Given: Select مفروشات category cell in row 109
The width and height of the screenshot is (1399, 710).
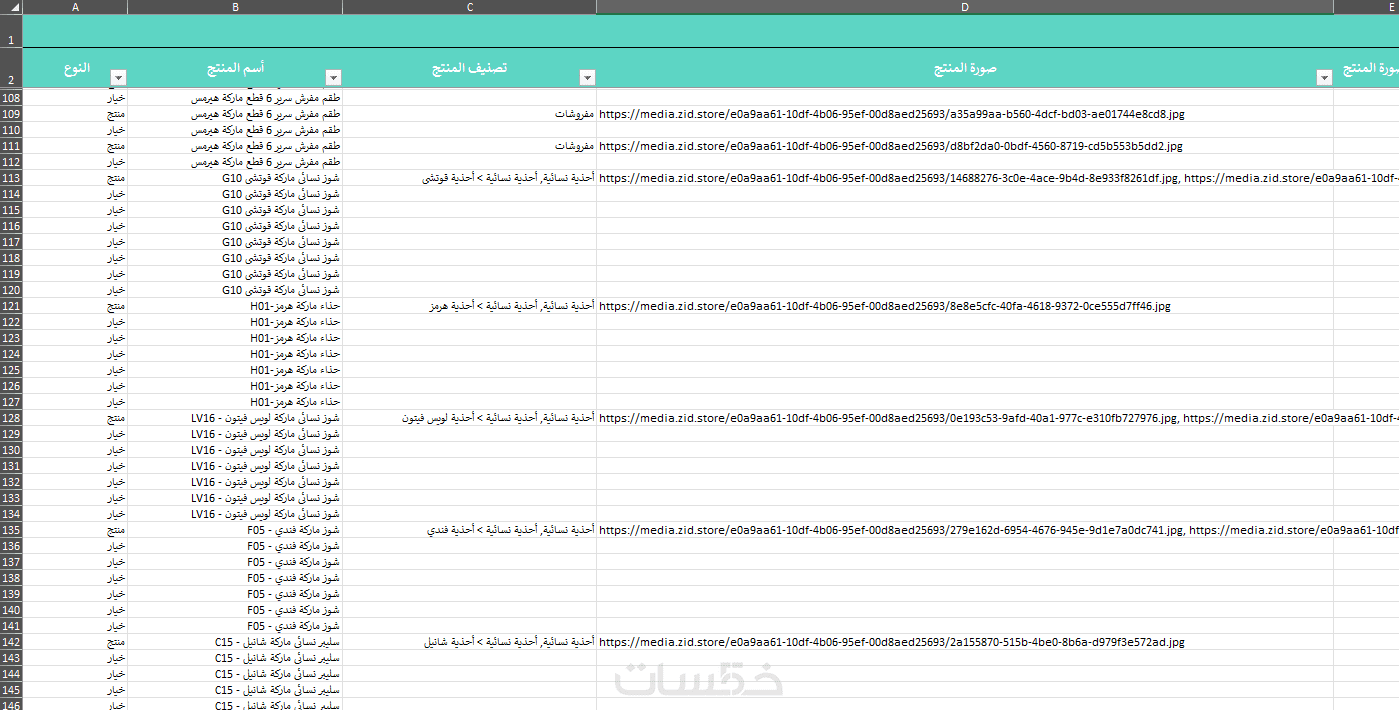Looking at the screenshot, I should coord(470,114).
